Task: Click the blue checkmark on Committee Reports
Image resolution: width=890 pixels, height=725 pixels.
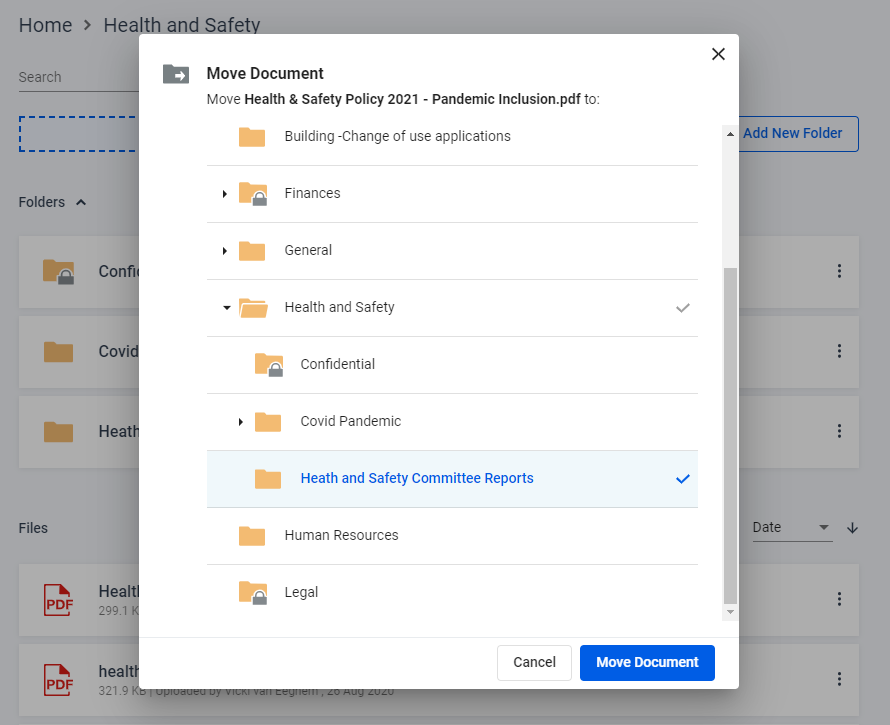Action: (x=683, y=479)
